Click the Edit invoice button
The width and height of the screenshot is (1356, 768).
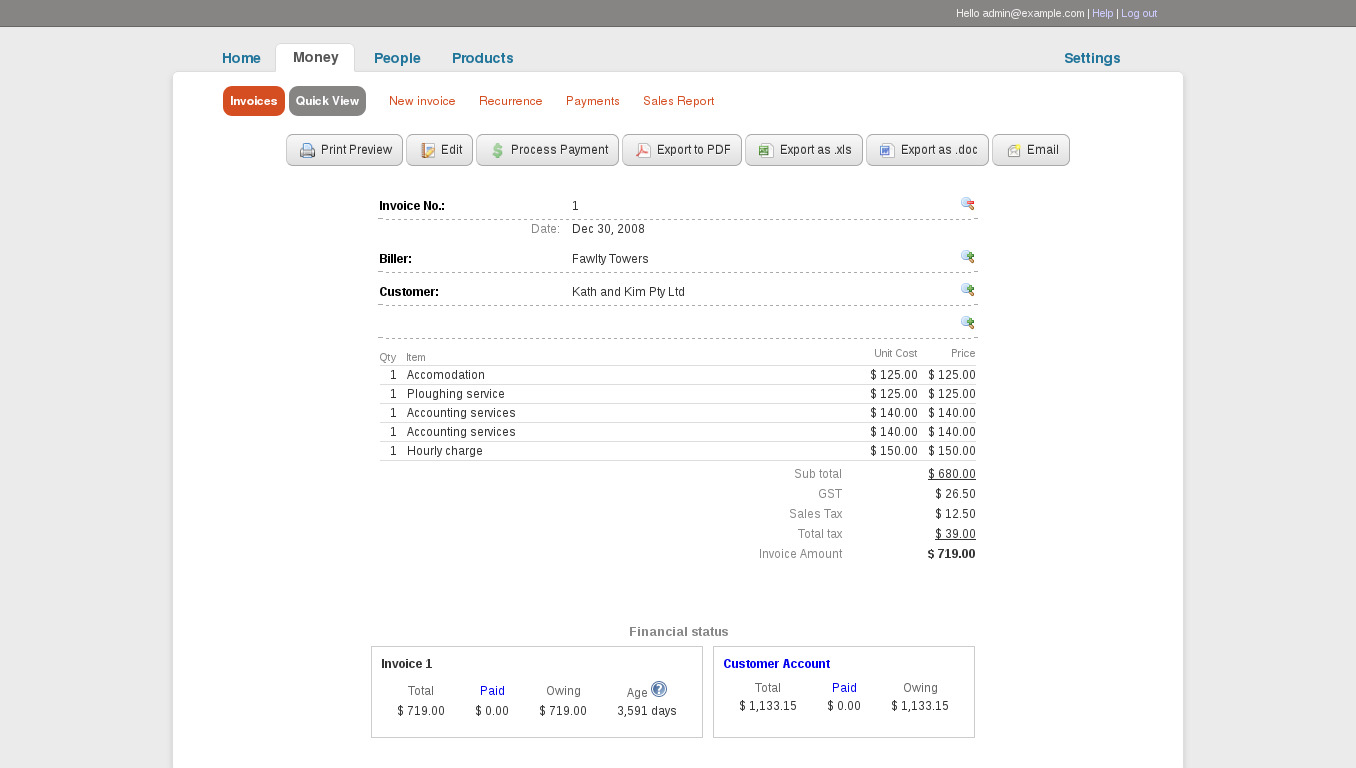440,150
